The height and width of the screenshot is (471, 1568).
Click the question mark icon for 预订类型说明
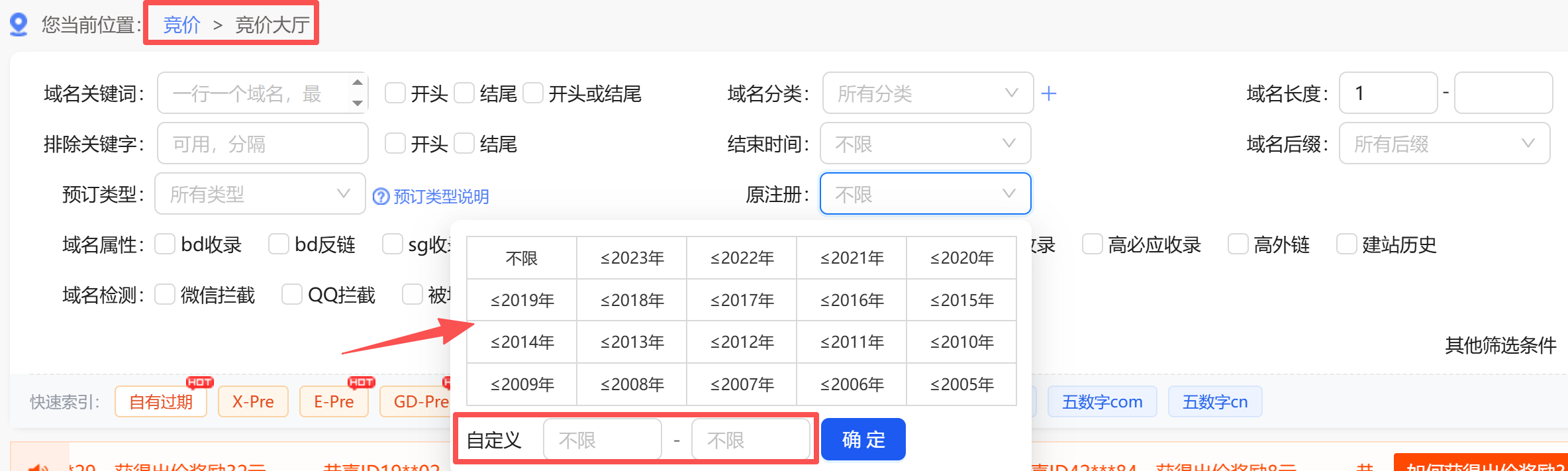381,196
